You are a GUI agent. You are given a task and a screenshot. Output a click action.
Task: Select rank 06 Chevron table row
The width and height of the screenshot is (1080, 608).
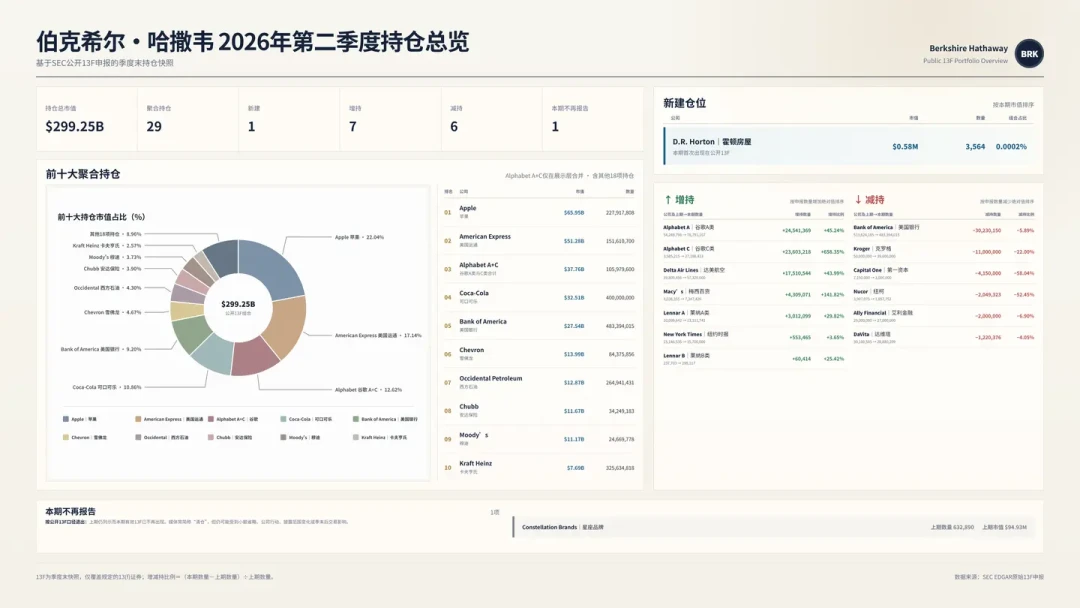pyautogui.click(x=539, y=354)
